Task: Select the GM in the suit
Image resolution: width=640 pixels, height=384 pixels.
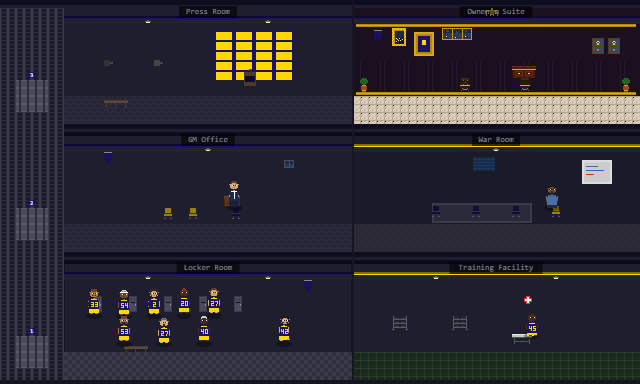Action: point(233,195)
